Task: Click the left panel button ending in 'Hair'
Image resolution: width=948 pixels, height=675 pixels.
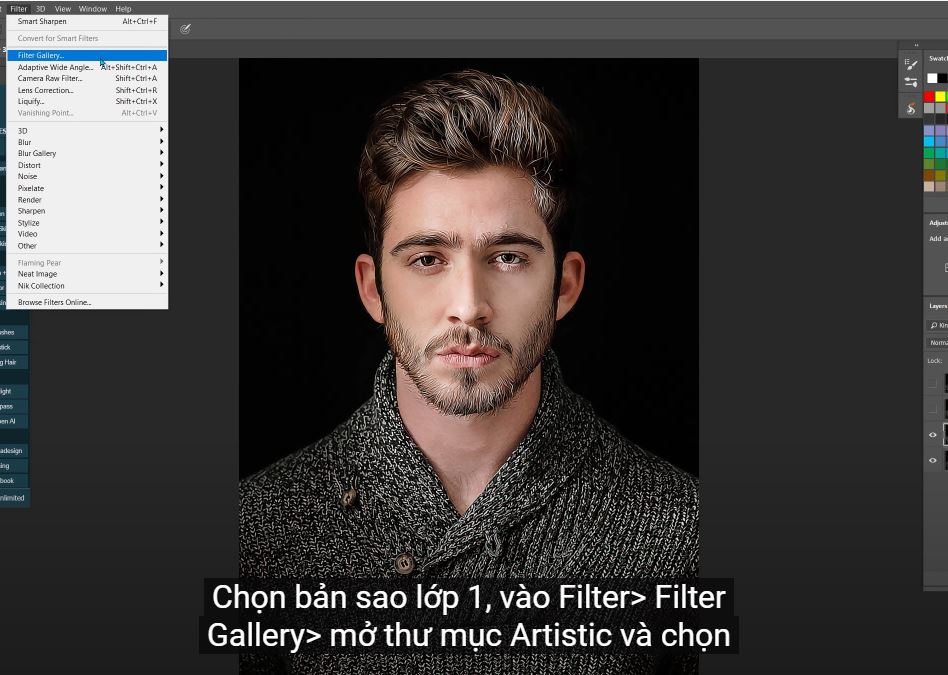Action: pos(13,362)
